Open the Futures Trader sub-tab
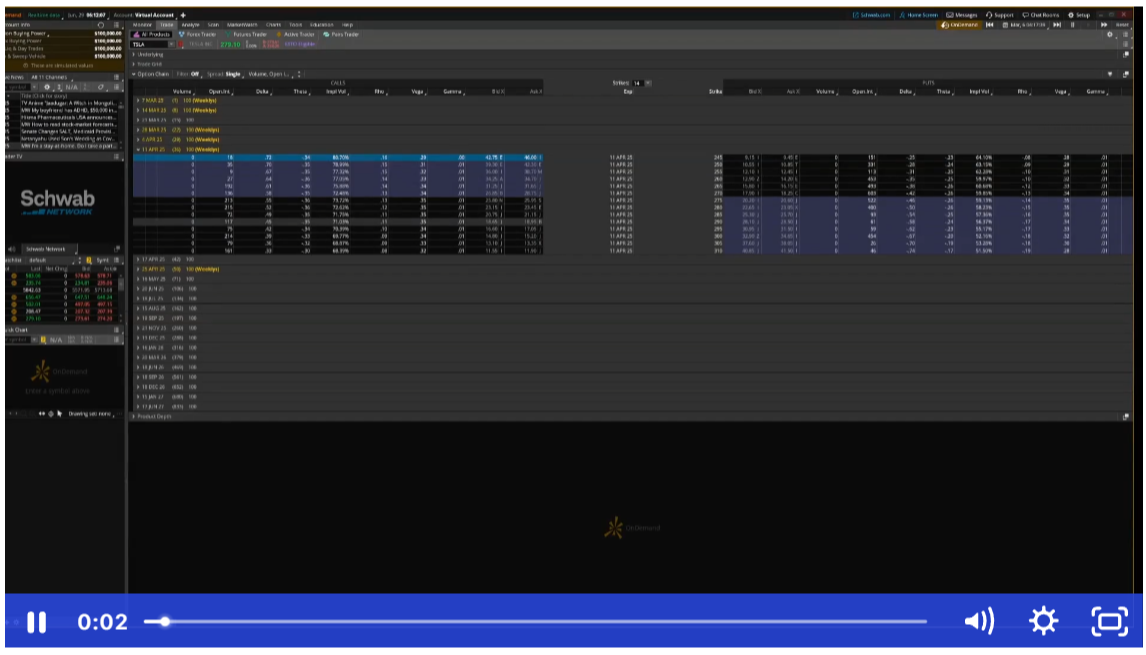The height and width of the screenshot is (655, 1146). [246, 34]
